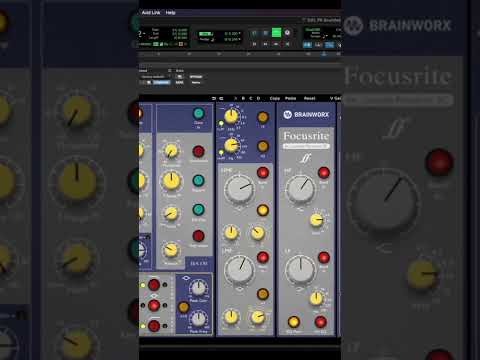
Task: Toggle orange button beside Peak knobs
Action: 184,307
